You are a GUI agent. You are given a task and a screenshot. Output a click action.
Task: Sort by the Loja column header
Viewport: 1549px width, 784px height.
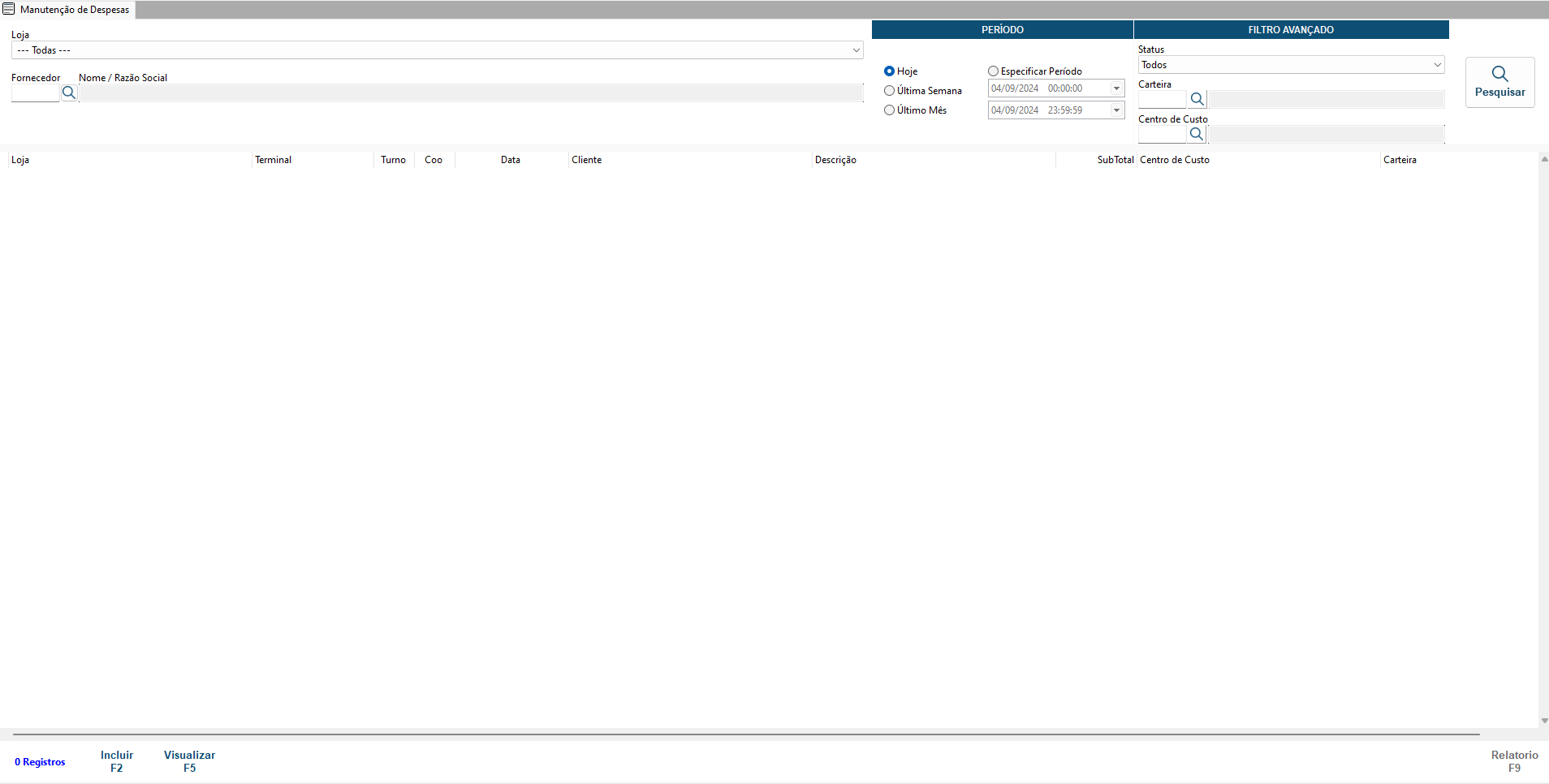[x=130, y=160]
